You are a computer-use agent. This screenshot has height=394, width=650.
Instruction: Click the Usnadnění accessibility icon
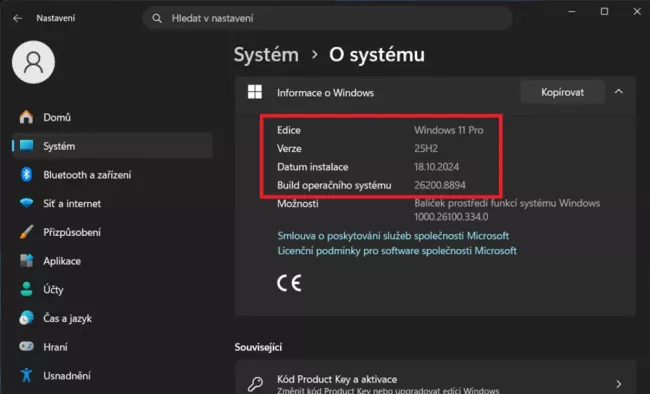27,375
